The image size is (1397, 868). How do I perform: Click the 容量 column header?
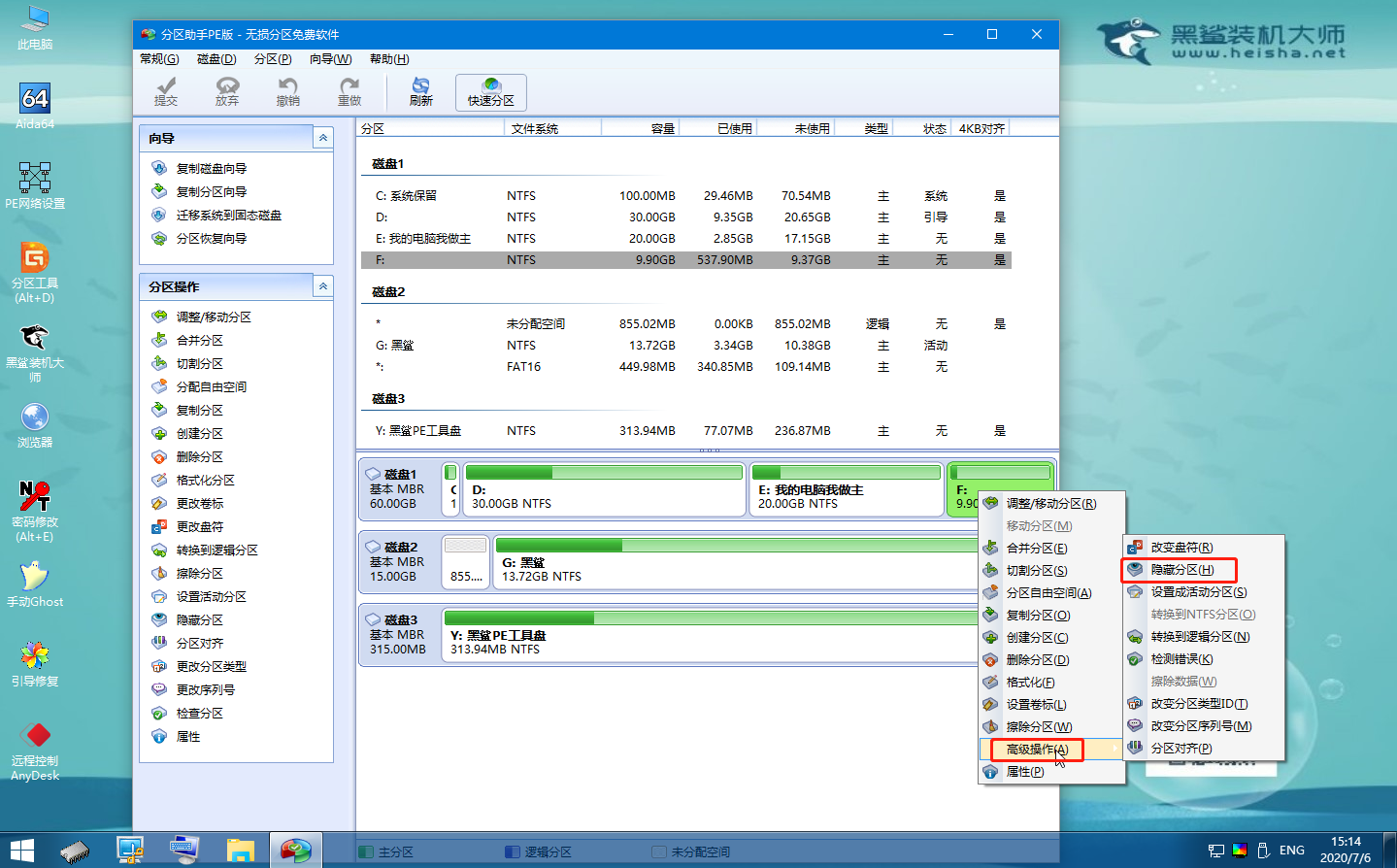(x=641, y=128)
